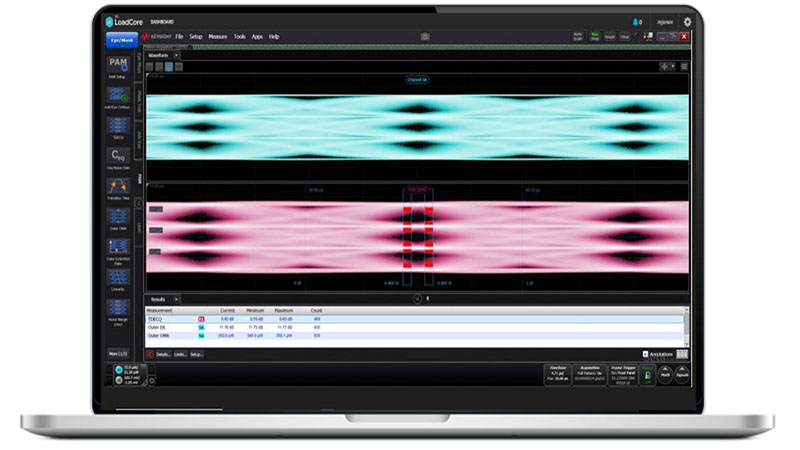The image size is (800, 450).
Task: Click the Limits... button
Action: coord(180,354)
